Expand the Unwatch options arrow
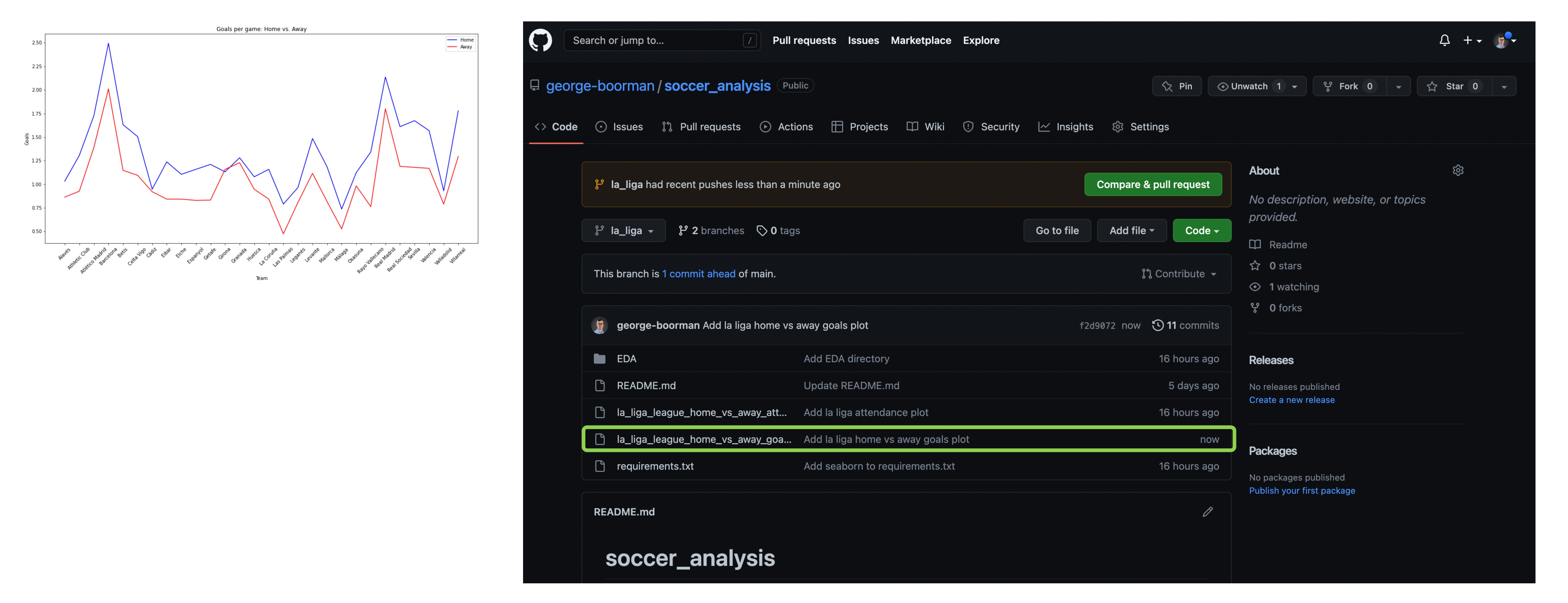Viewport: 1568px width, 603px height. click(x=1295, y=87)
